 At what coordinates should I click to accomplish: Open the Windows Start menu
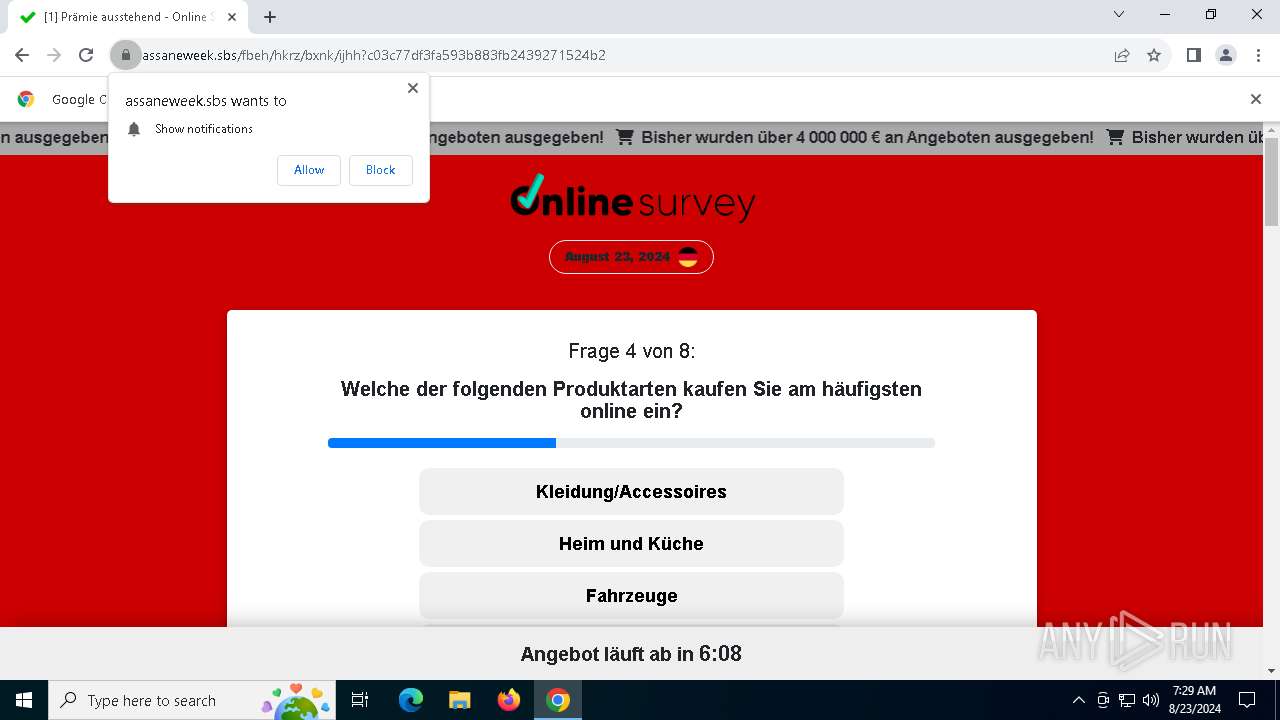point(24,701)
